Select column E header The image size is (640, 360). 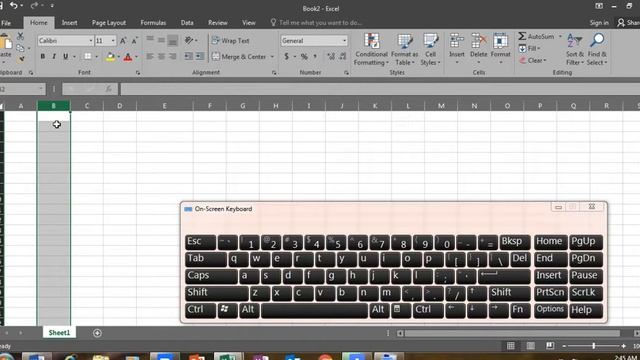[164, 106]
